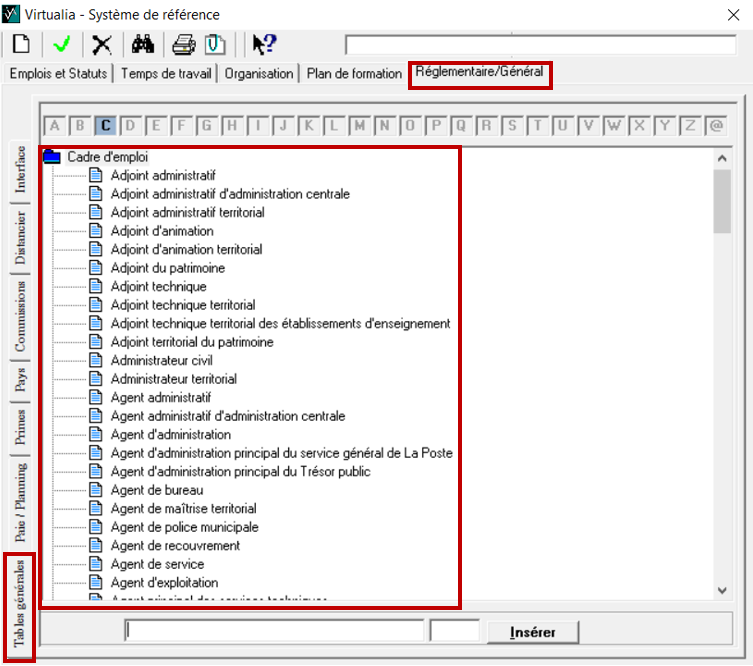The height and width of the screenshot is (666, 753).
Task: Open Paie / Planning vertical tab
Action: coord(20,501)
